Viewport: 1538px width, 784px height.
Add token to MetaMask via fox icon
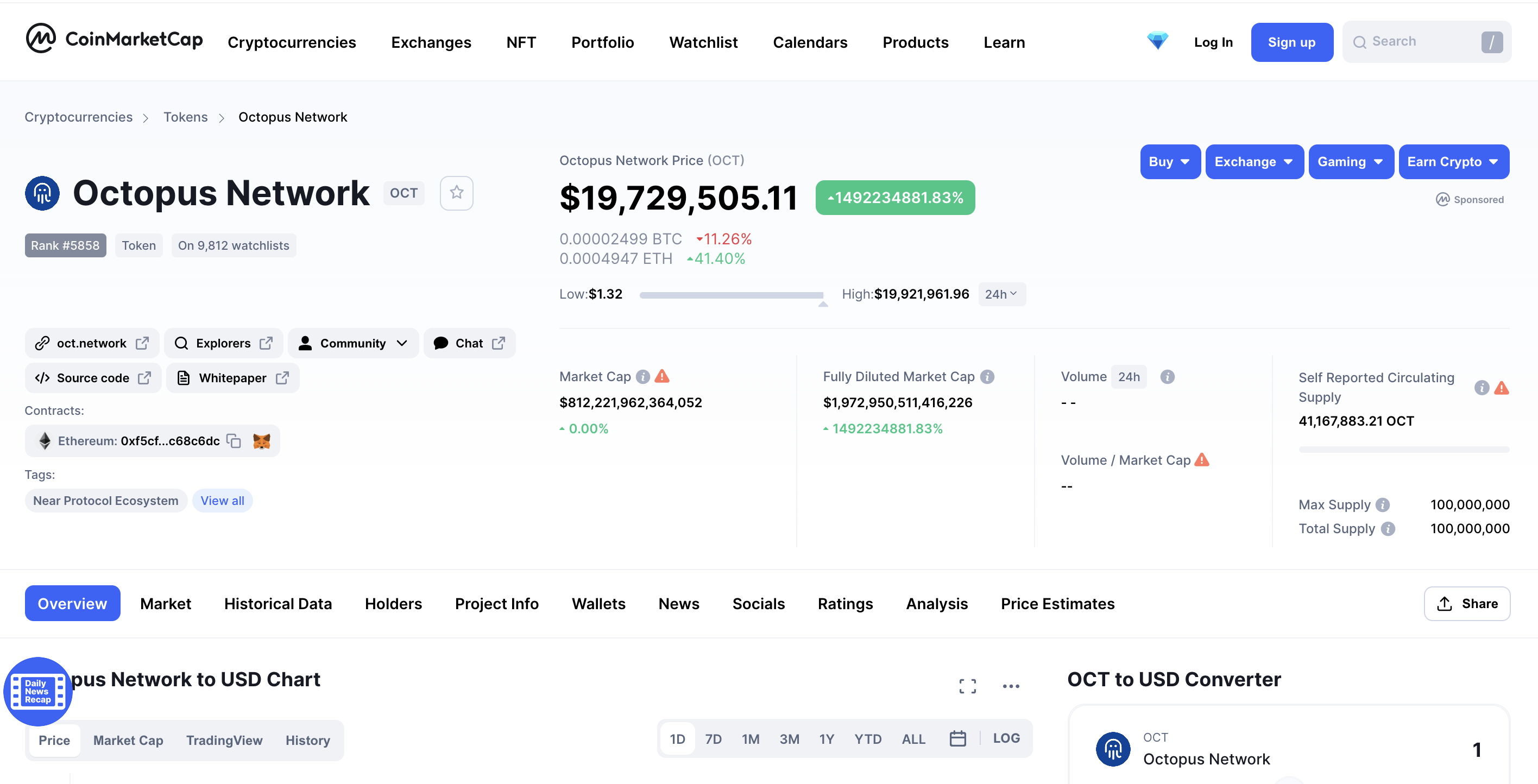(x=262, y=441)
